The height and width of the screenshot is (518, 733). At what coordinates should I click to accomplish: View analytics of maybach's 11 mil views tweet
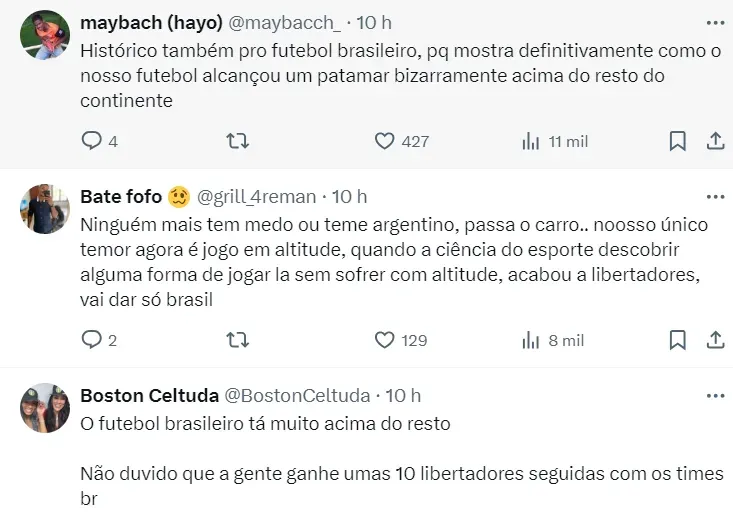[x=531, y=141]
